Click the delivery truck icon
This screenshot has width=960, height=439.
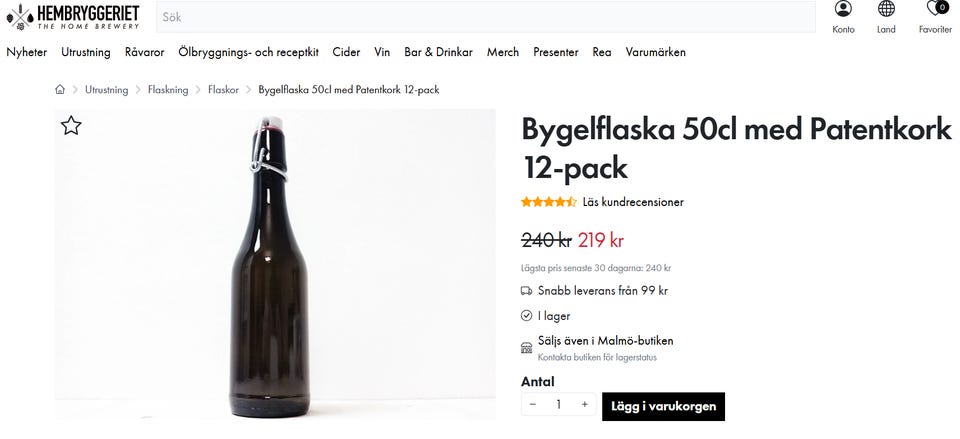tap(527, 291)
